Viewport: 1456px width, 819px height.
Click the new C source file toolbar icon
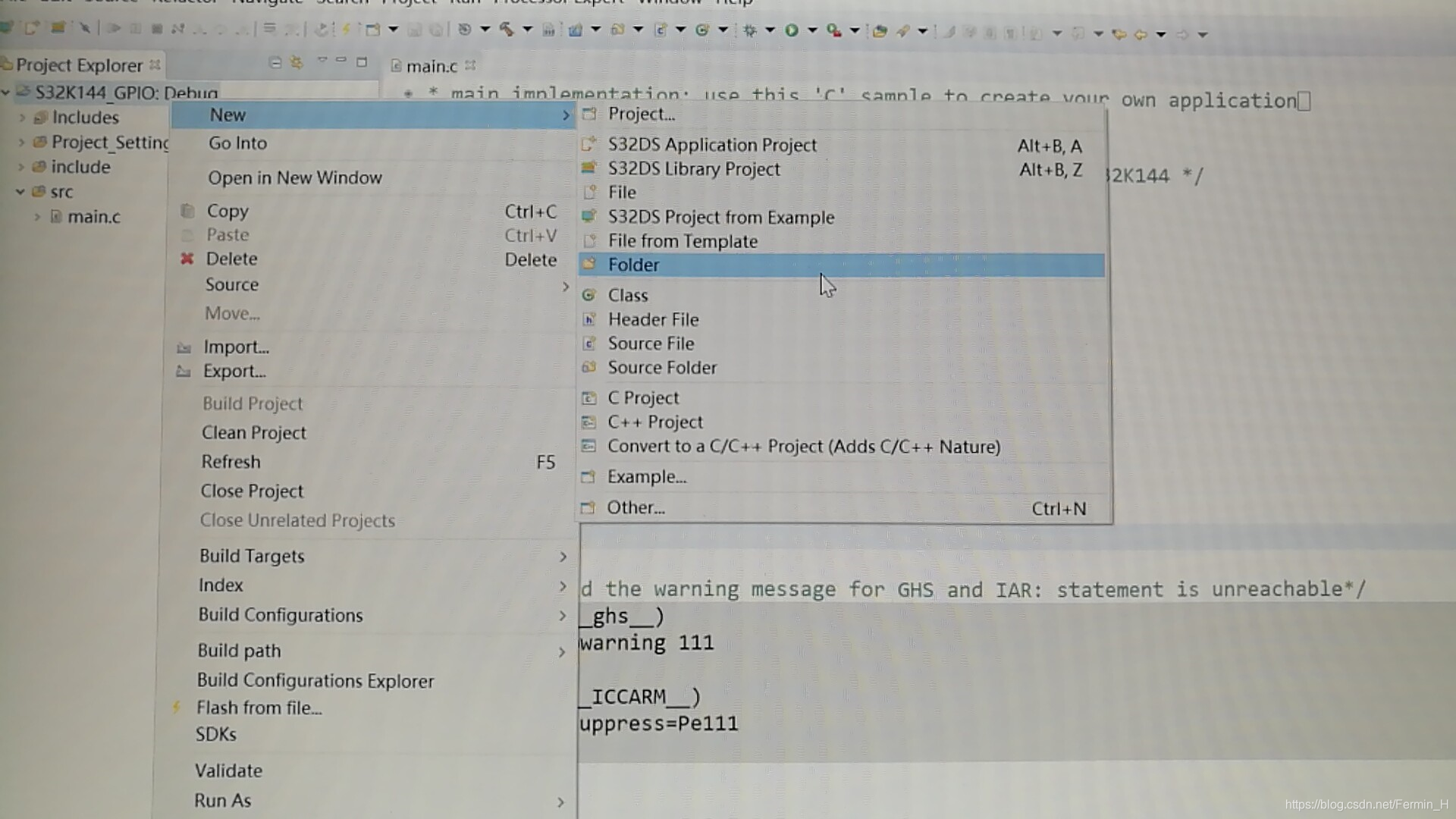point(661,30)
